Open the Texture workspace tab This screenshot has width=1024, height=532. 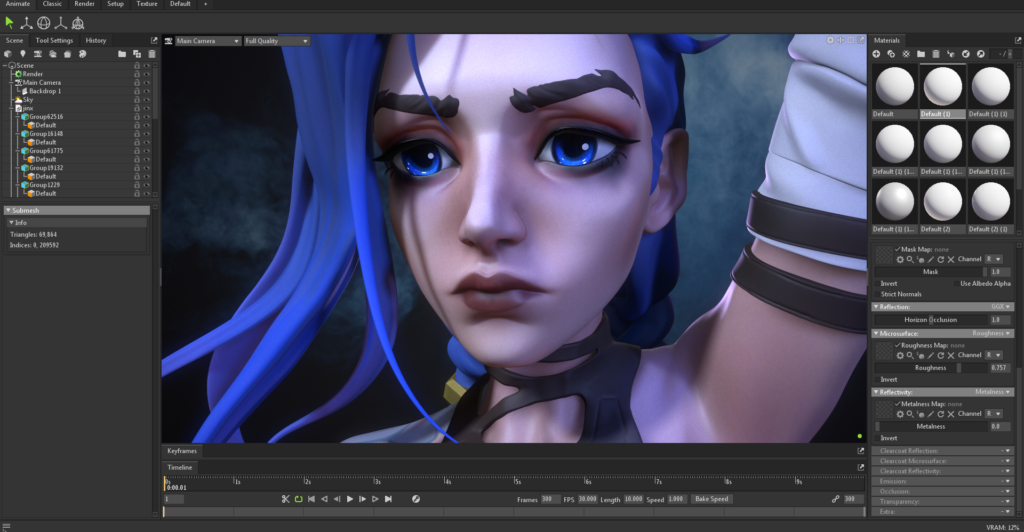point(146,4)
